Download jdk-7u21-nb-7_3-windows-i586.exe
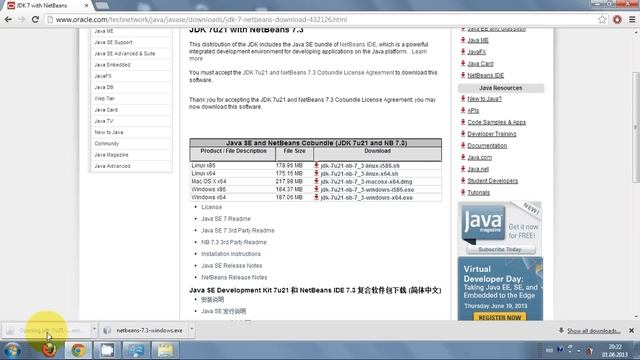The width and height of the screenshot is (640, 360). pos(367,190)
